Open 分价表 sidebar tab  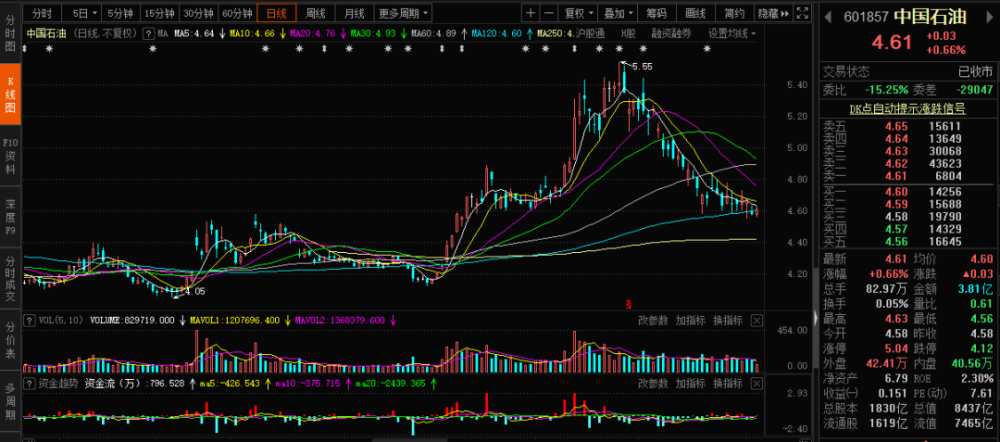(x=10, y=341)
